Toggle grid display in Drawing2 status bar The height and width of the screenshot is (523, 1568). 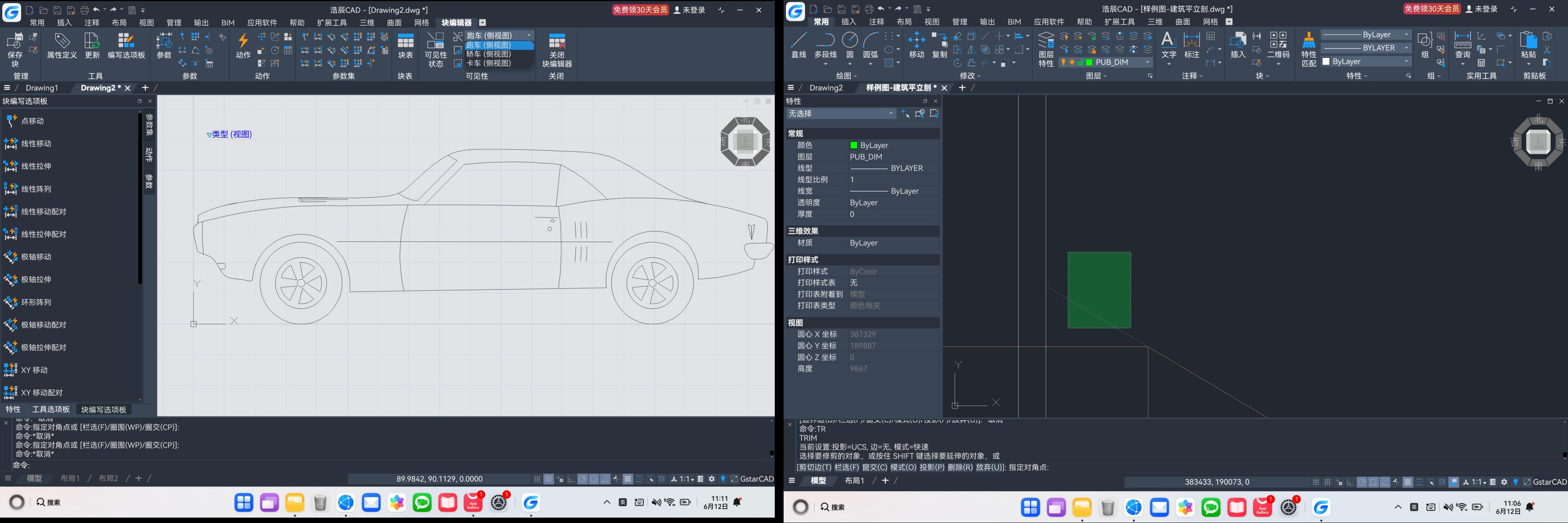tap(548, 479)
